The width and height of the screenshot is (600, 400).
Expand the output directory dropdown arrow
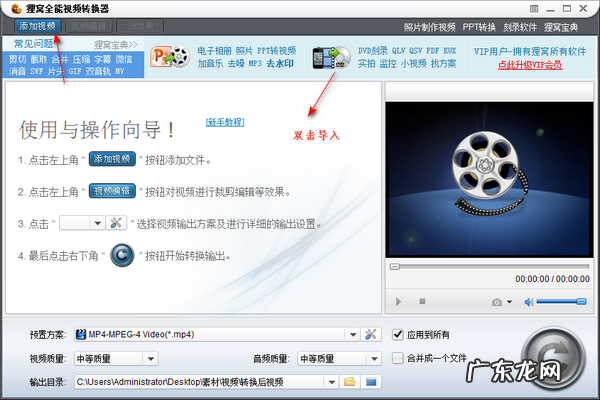click(x=331, y=382)
